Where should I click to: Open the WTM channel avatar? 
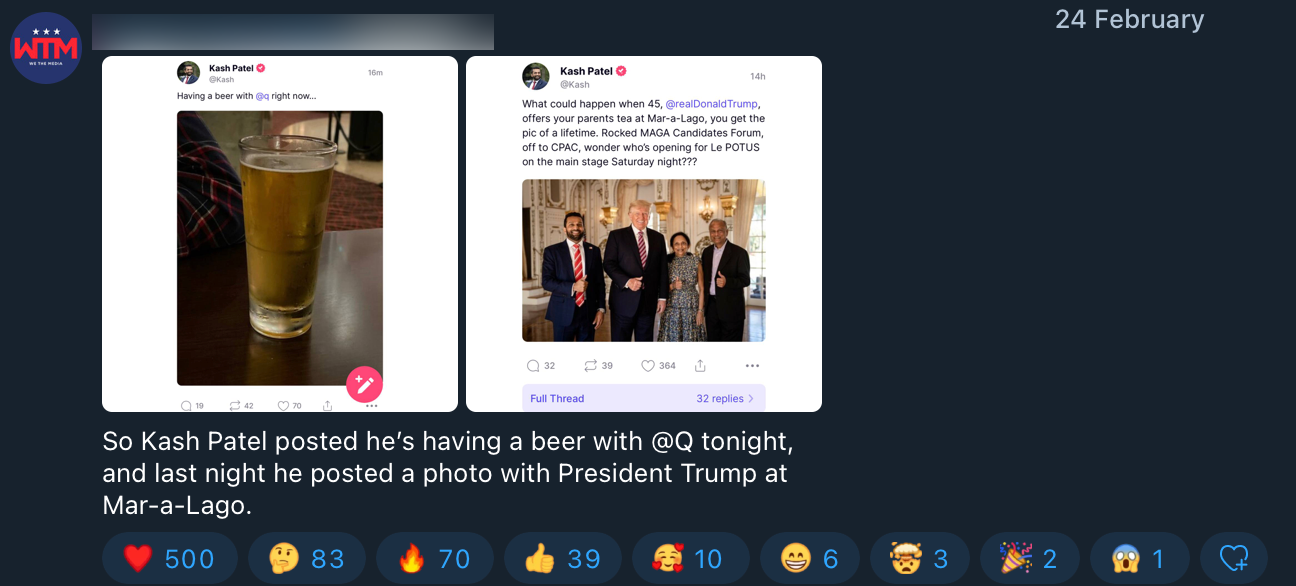coord(46,48)
